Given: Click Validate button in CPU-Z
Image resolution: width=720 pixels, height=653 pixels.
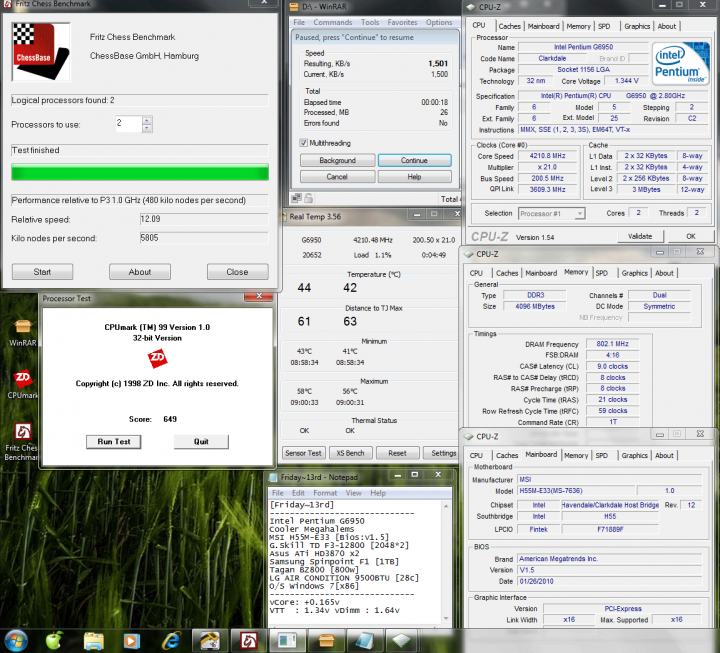Looking at the screenshot, I should pos(640,236).
